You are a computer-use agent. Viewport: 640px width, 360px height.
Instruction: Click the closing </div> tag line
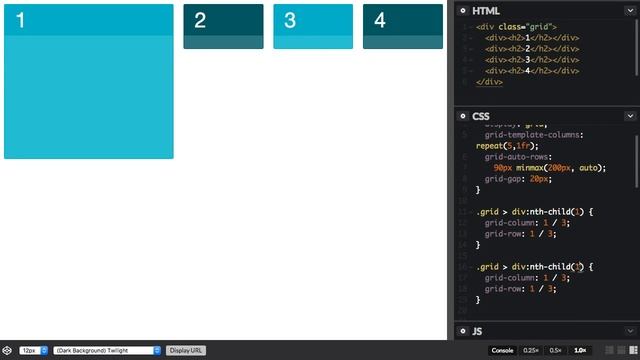[x=489, y=82]
